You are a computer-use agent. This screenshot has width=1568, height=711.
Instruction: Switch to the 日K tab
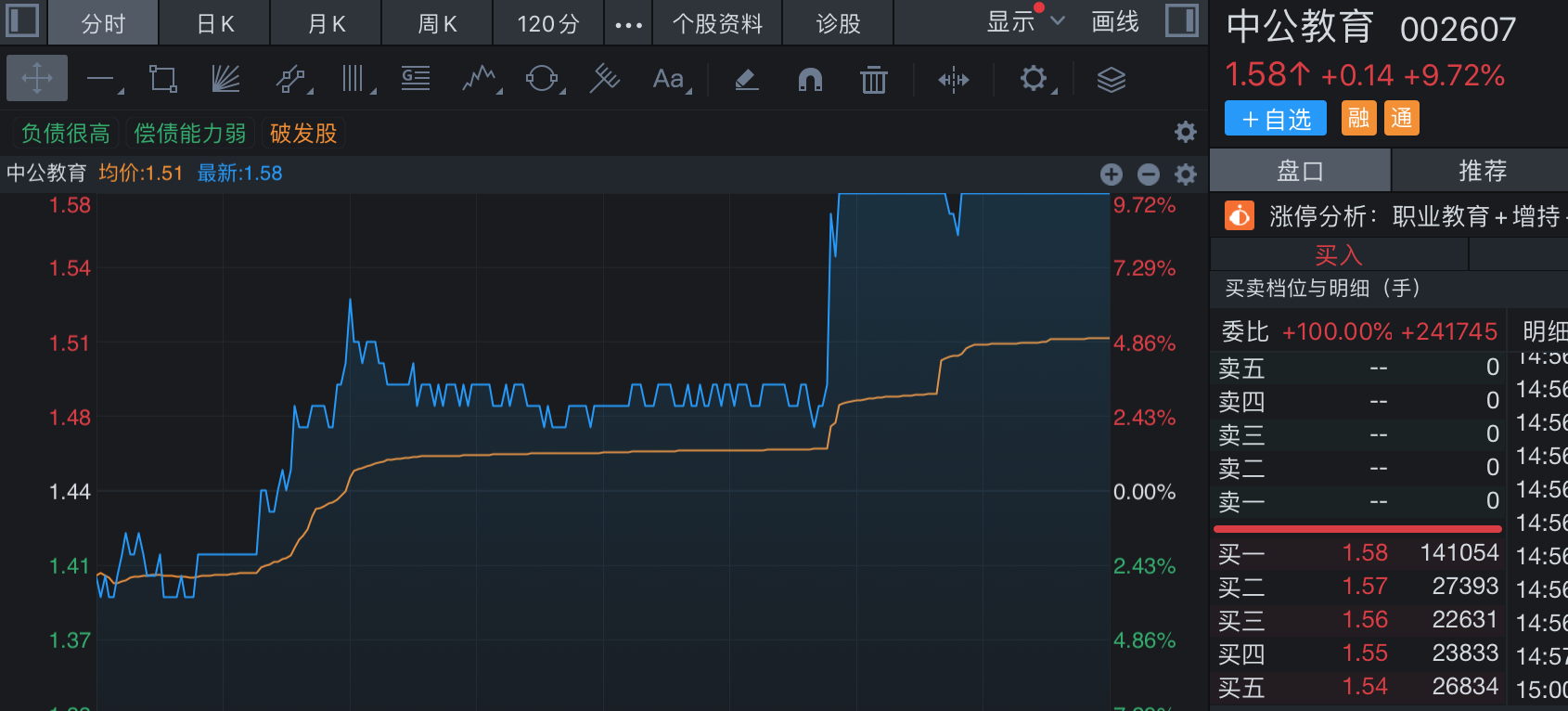(x=215, y=23)
